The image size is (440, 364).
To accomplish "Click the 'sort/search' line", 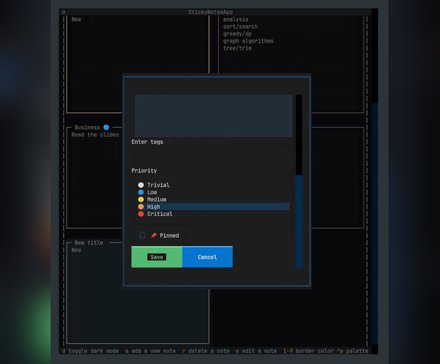I will point(240,27).
